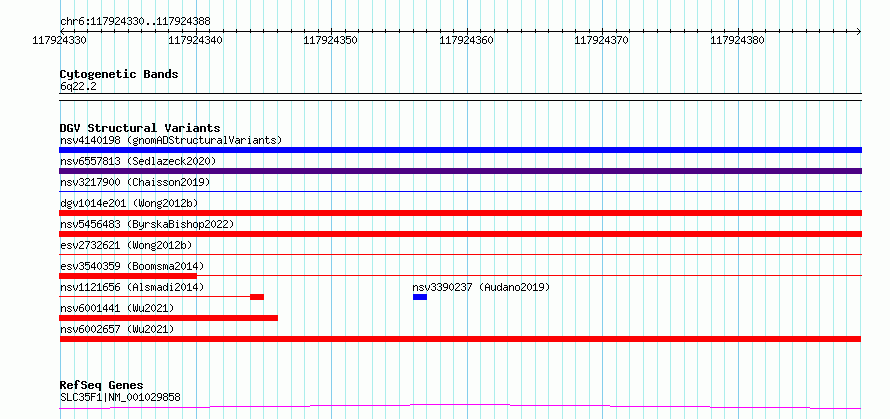Click ruler position 117924330
890x419 pixels.
coord(60,40)
